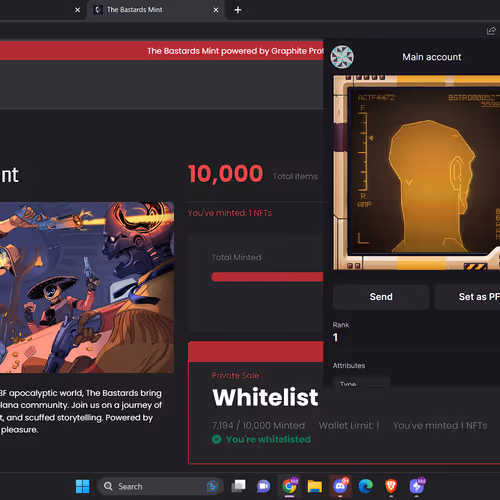Open Brave browser from the taskbar
500x500 pixels.
(391, 486)
